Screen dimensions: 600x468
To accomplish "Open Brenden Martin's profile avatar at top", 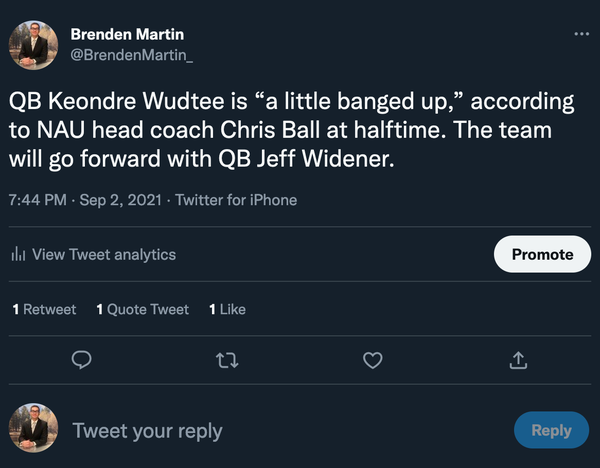I will click(x=34, y=46).
